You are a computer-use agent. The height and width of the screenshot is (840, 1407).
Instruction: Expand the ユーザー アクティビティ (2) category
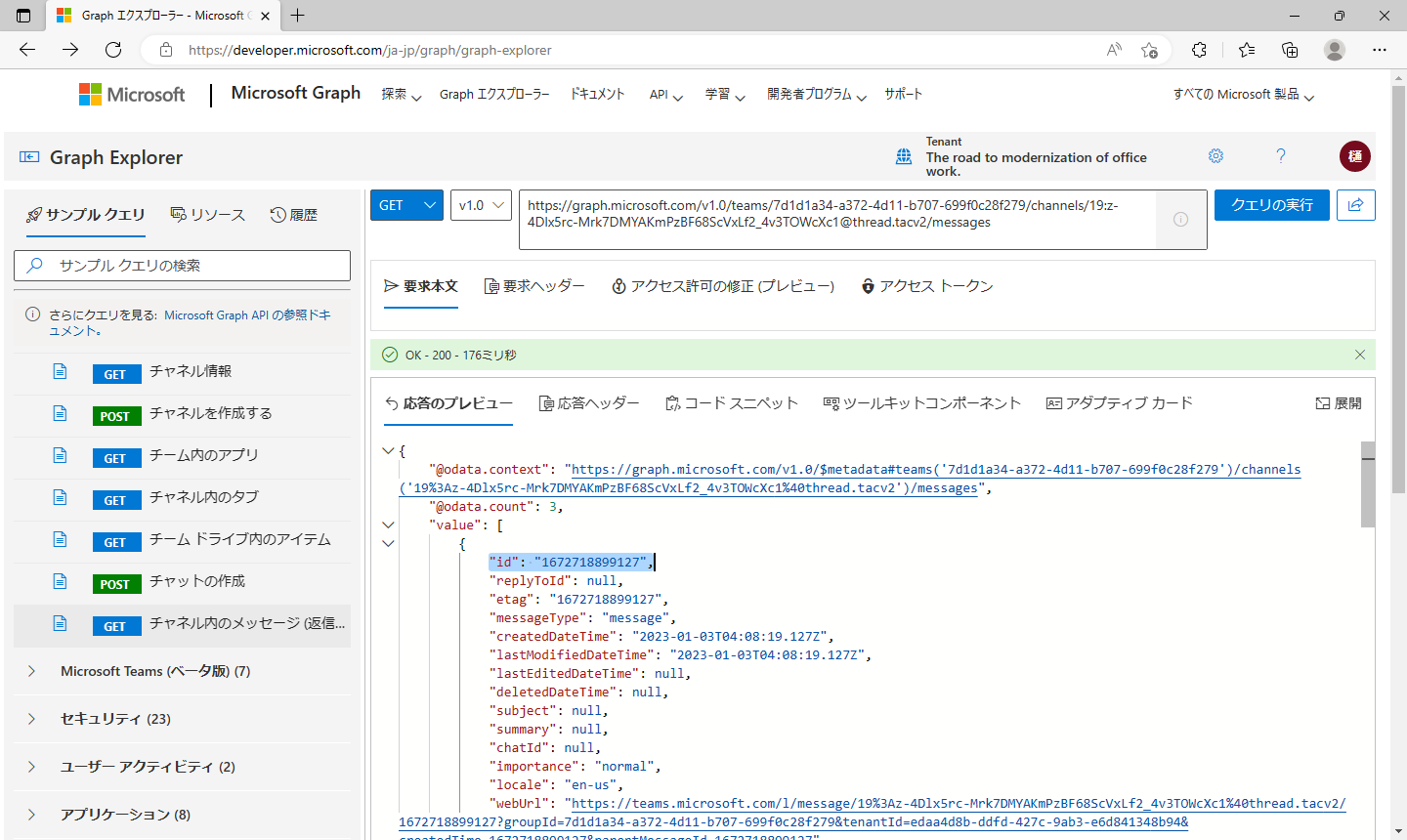click(31, 767)
